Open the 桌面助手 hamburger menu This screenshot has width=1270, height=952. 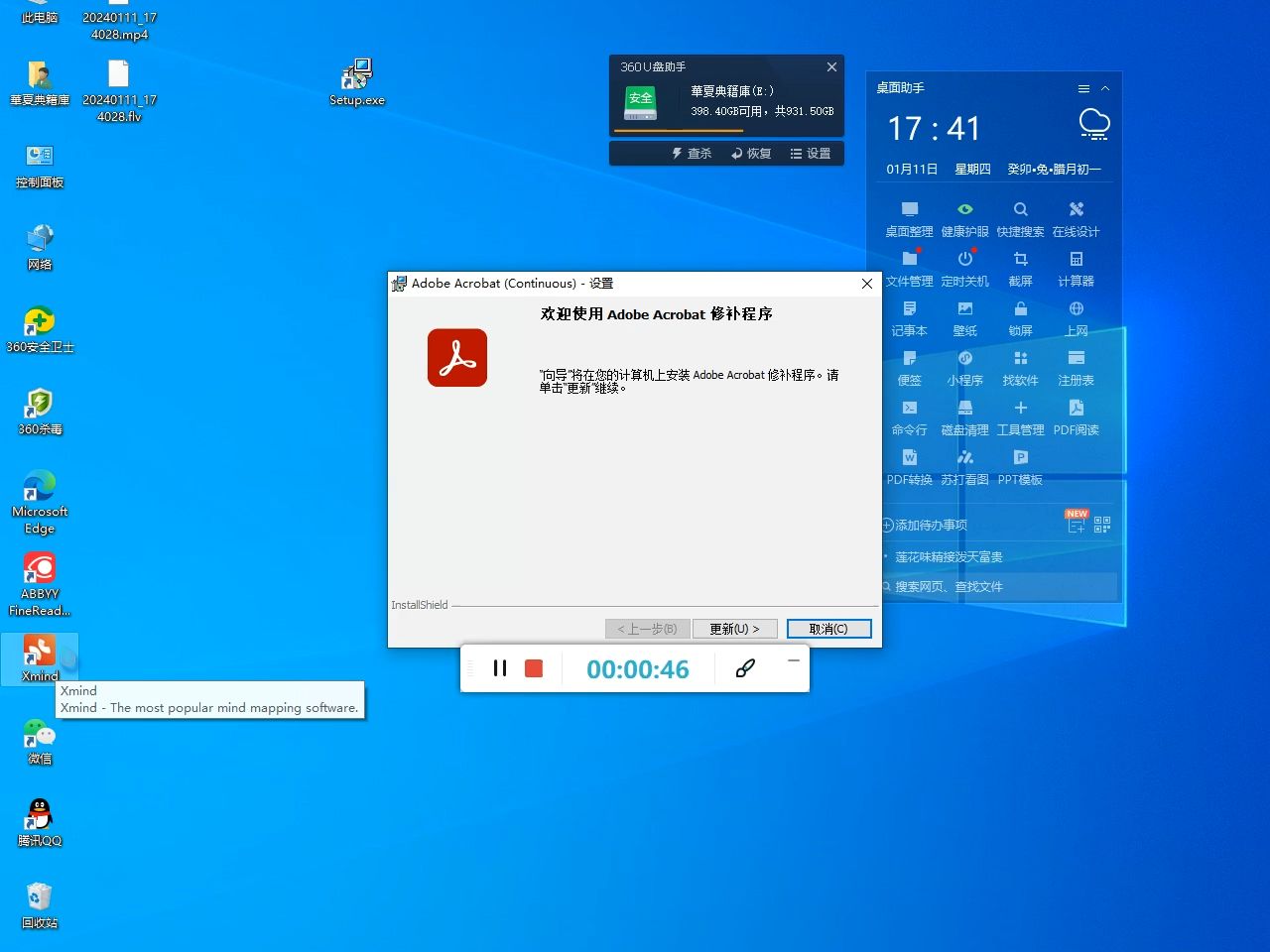pyautogui.click(x=1083, y=88)
